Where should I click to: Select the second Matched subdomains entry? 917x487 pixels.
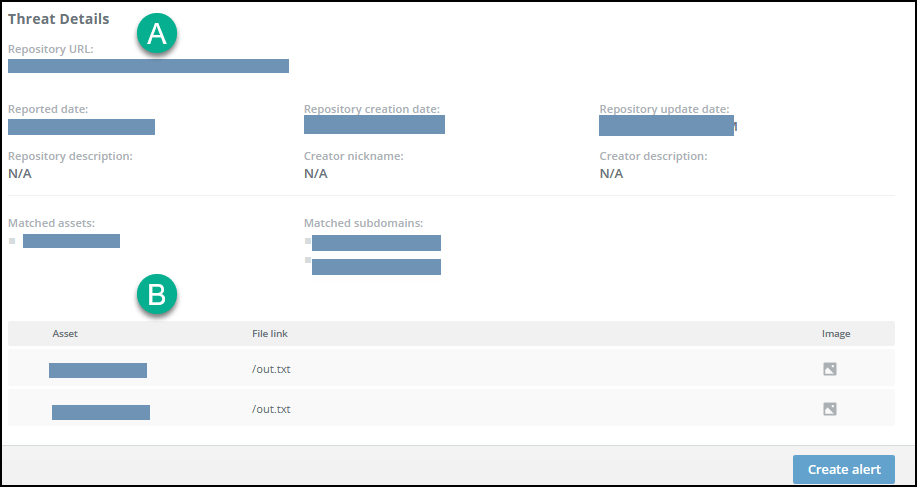376,266
